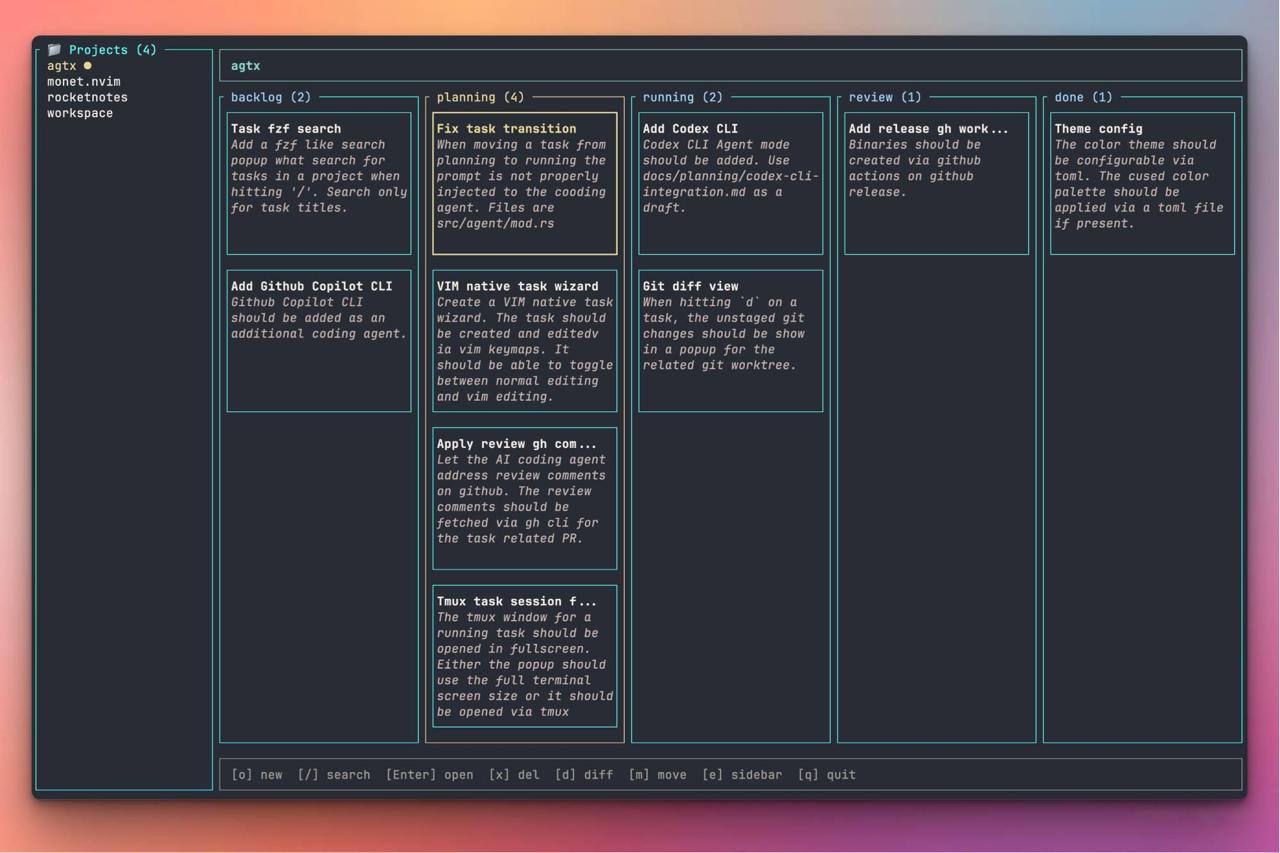Viewport: 1280px width, 853px height.
Task: Click the yellow dot next to agtx
Action: point(87,66)
